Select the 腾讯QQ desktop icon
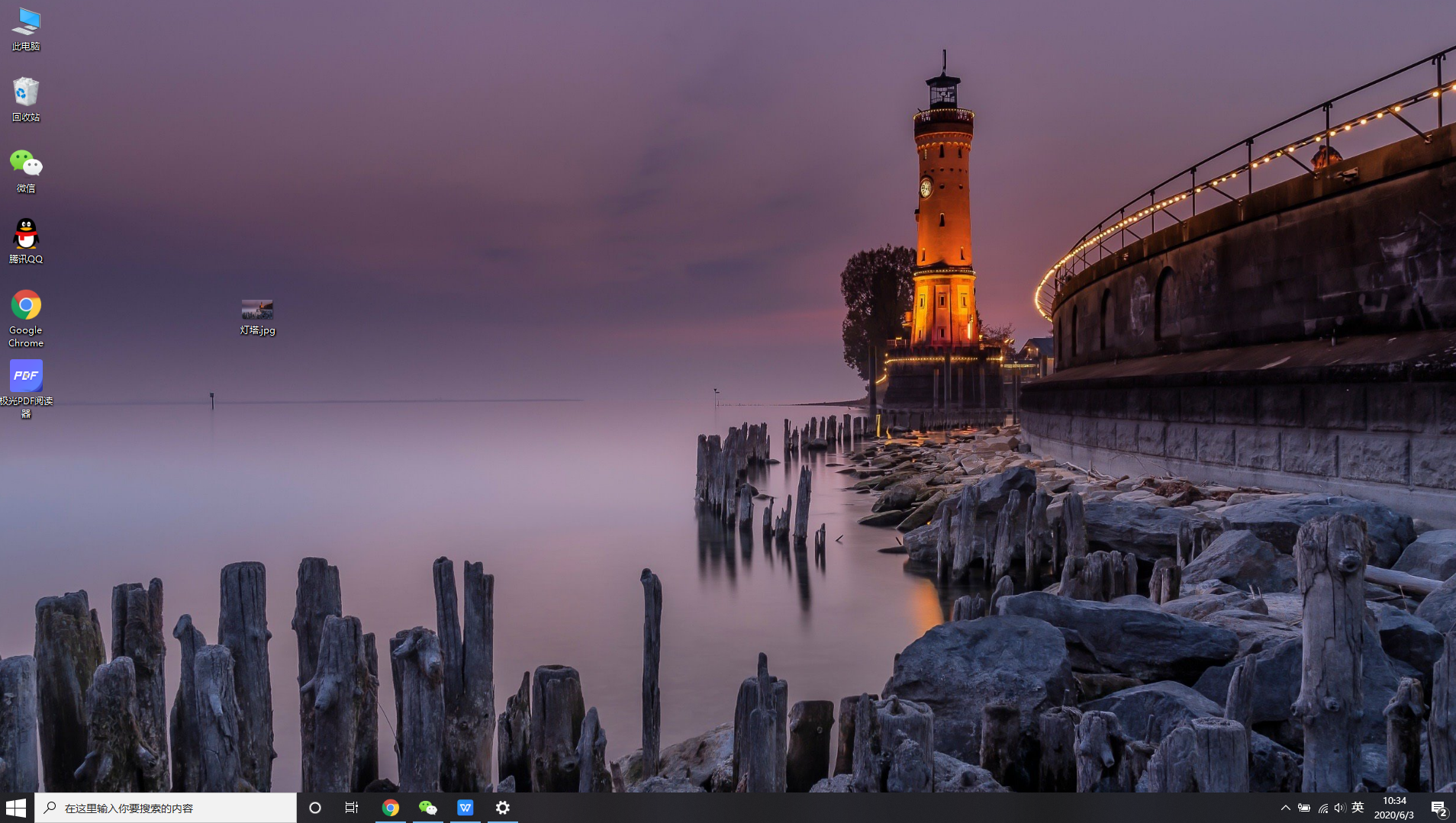This screenshot has width=1456, height=823. (x=26, y=241)
